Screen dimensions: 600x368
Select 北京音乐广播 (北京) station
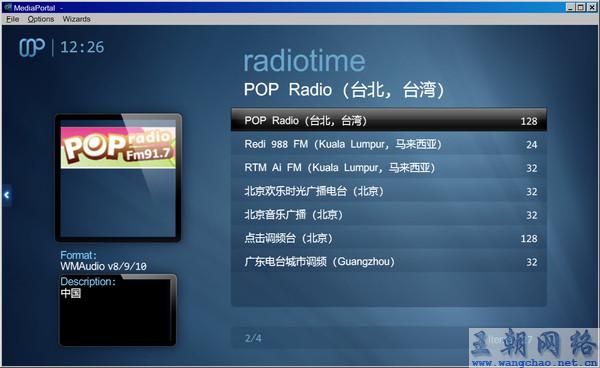point(389,215)
